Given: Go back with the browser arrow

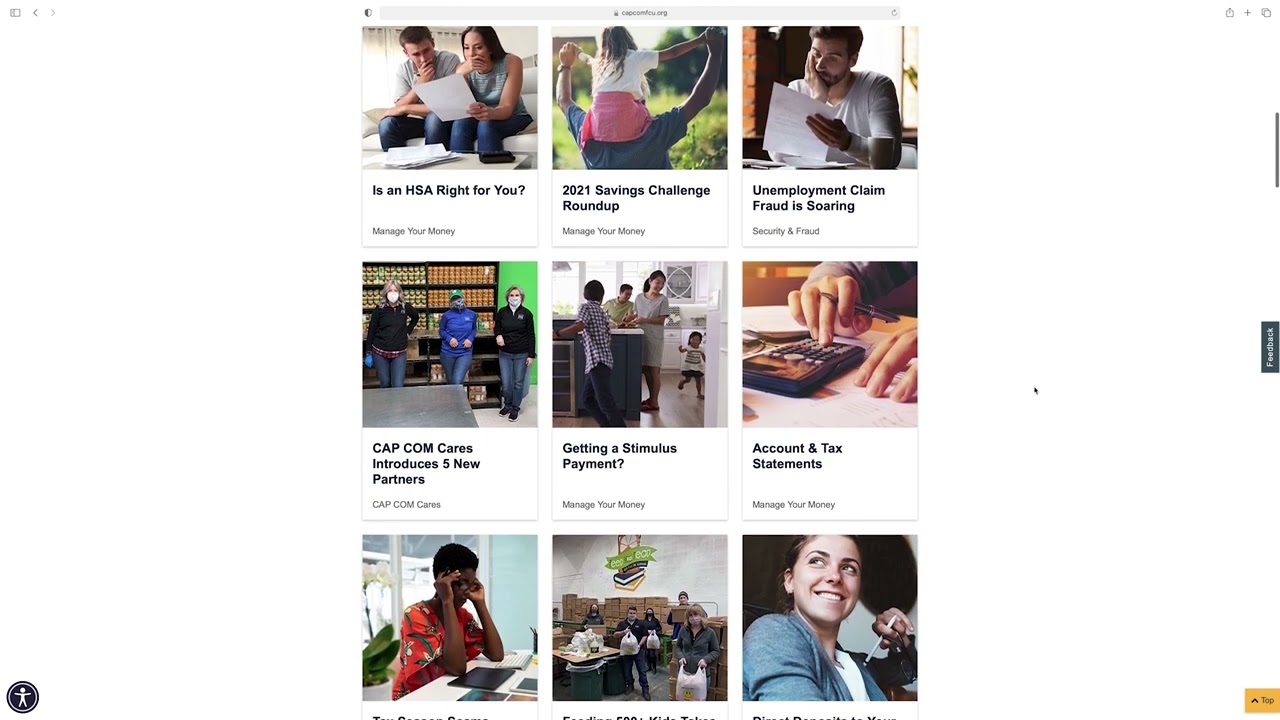Looking at the screenshot, I should point(35,13).
